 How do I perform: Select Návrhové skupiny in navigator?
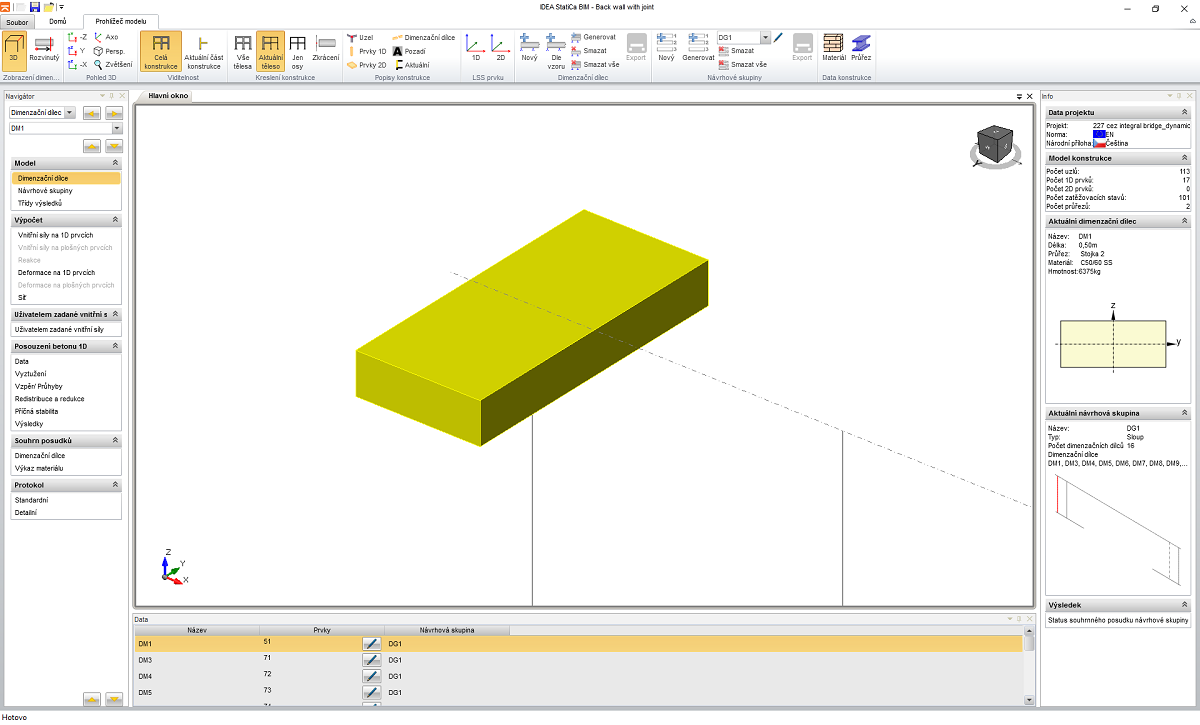point(45,190)
